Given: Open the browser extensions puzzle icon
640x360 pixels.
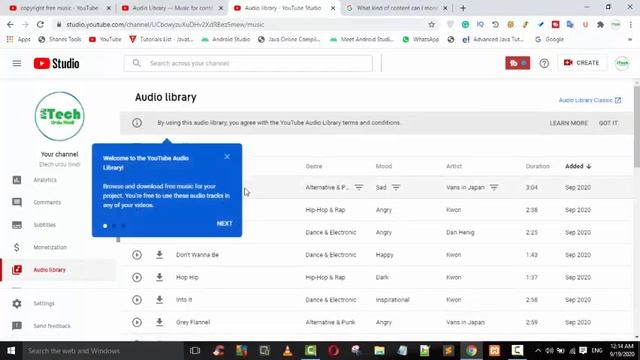Looking at the screenshot, I should (600, 24).
